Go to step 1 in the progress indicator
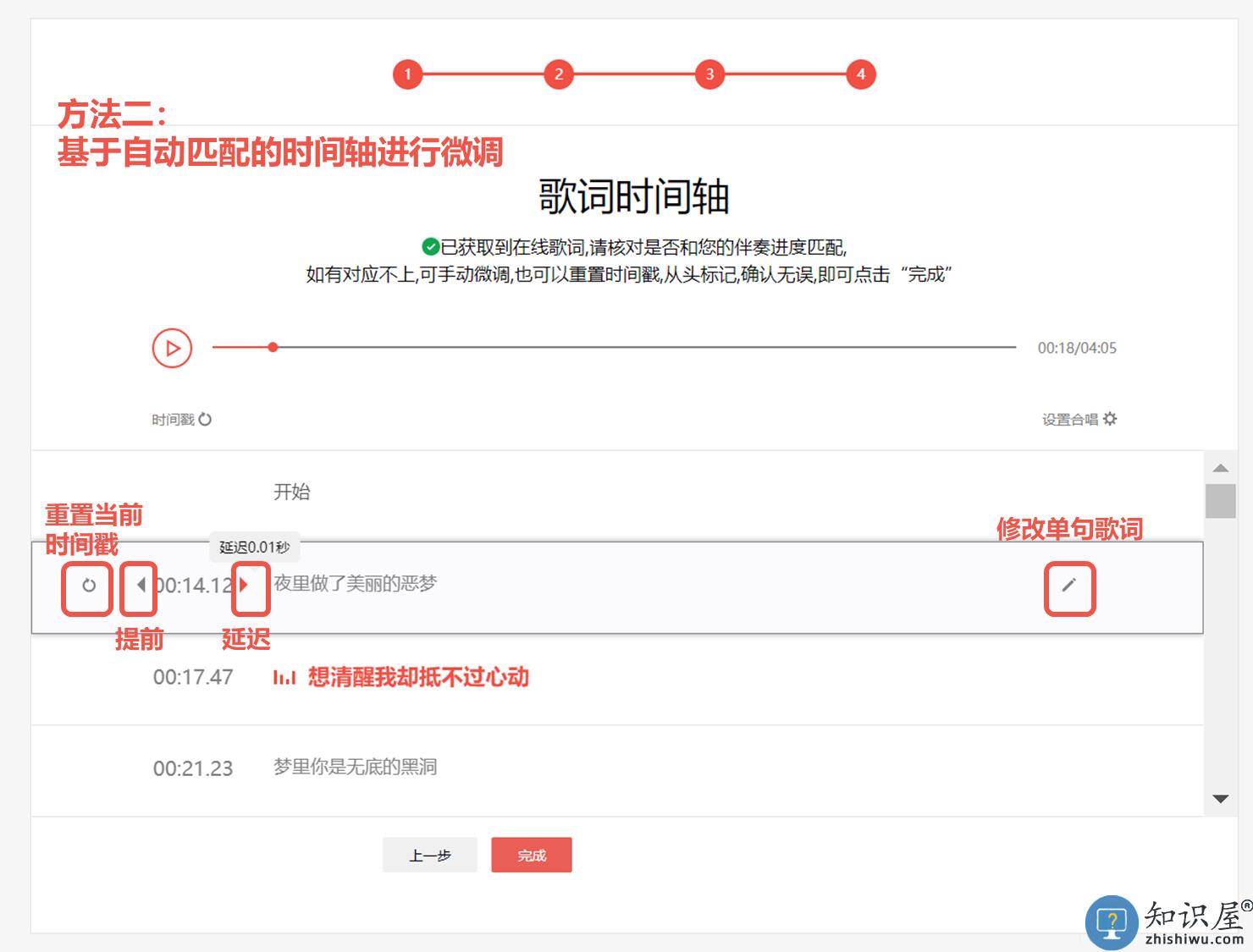This screenshot has width=1253, height=952. pyautogui.click(x=407, y=74)
